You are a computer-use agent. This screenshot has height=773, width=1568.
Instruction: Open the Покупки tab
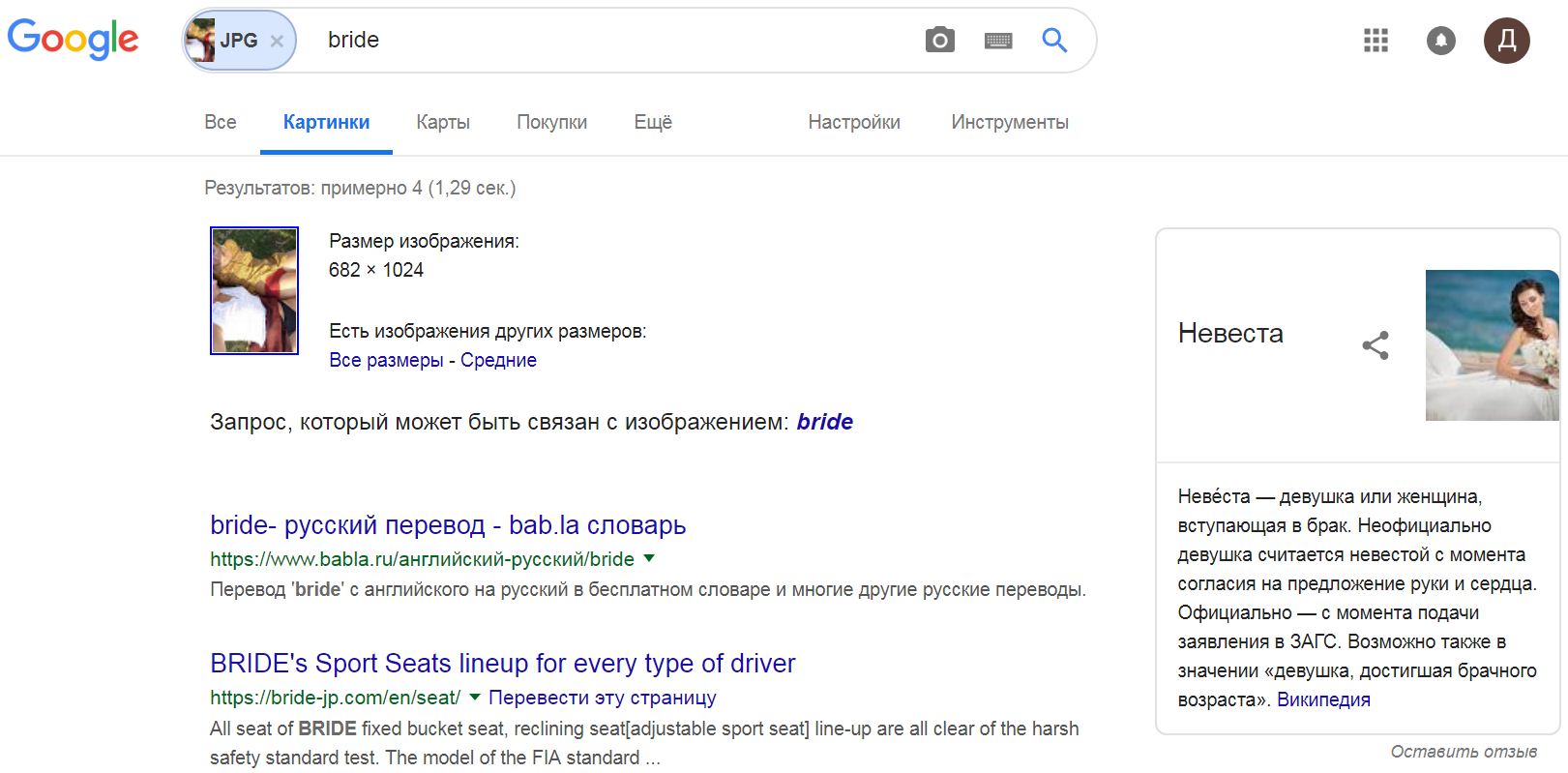tap(552, 122)
